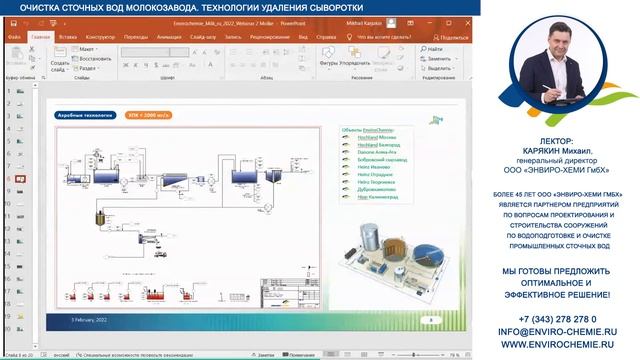The image size is (640, 360).
Task: Select slide 5 thumbnail in the panel
Action: click(x=20, y=141)
